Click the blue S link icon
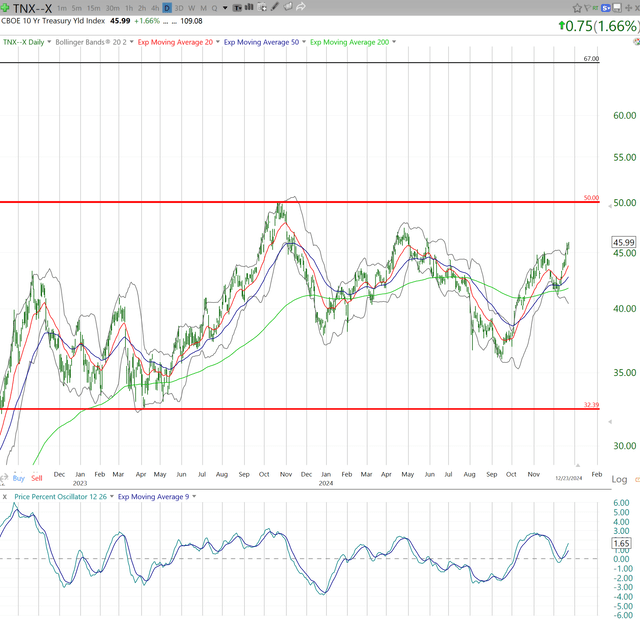Image resolution: width=640 pixels, height=619 pixels. click(606, 8)
